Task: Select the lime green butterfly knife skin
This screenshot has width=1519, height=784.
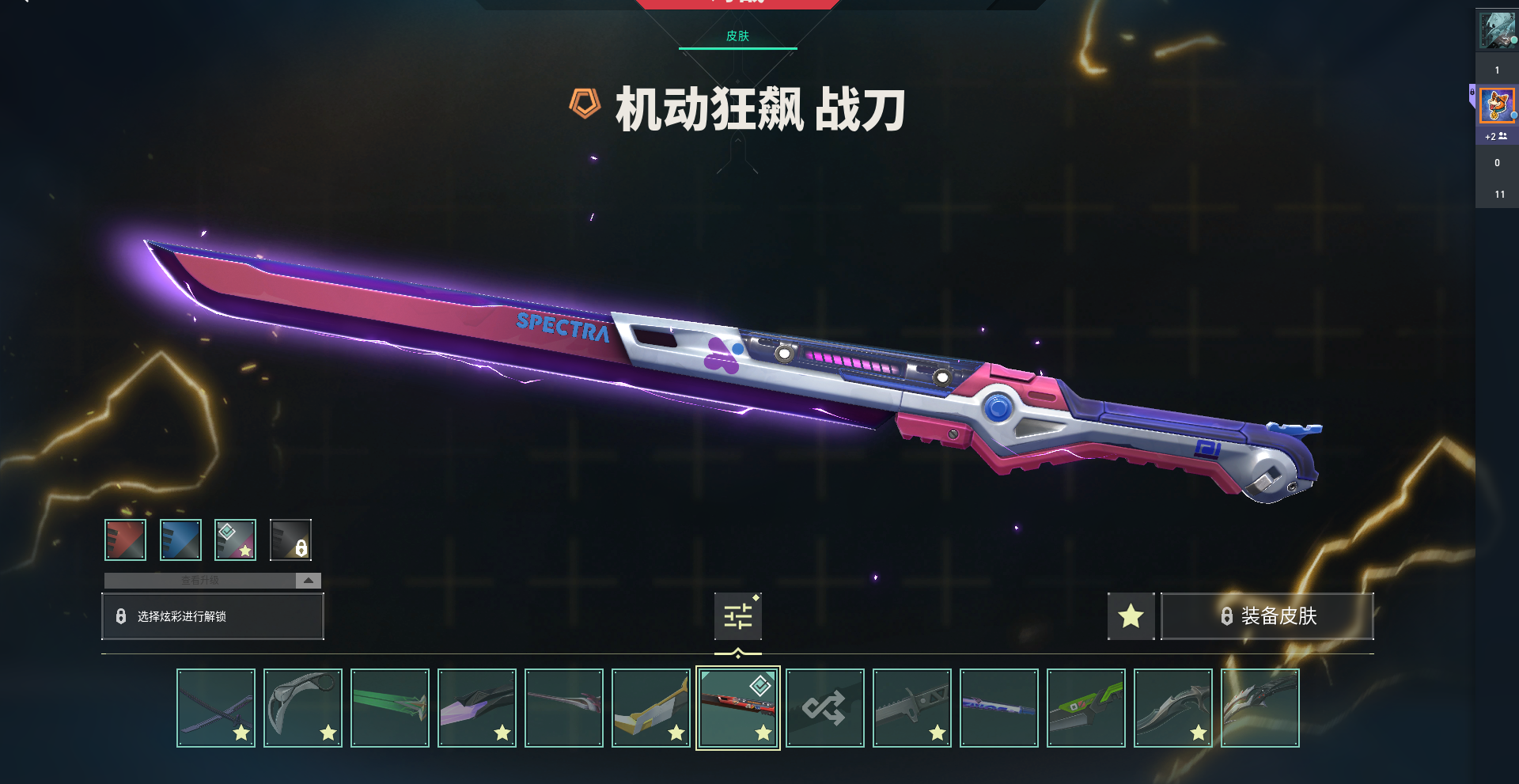Action: point(1086,708)
